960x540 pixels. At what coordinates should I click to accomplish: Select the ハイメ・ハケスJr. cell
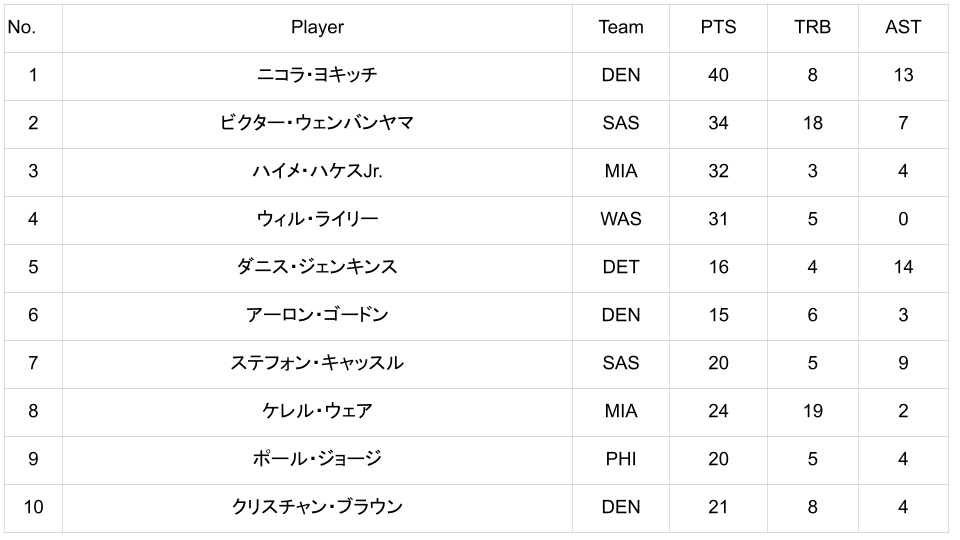[317, 171]
